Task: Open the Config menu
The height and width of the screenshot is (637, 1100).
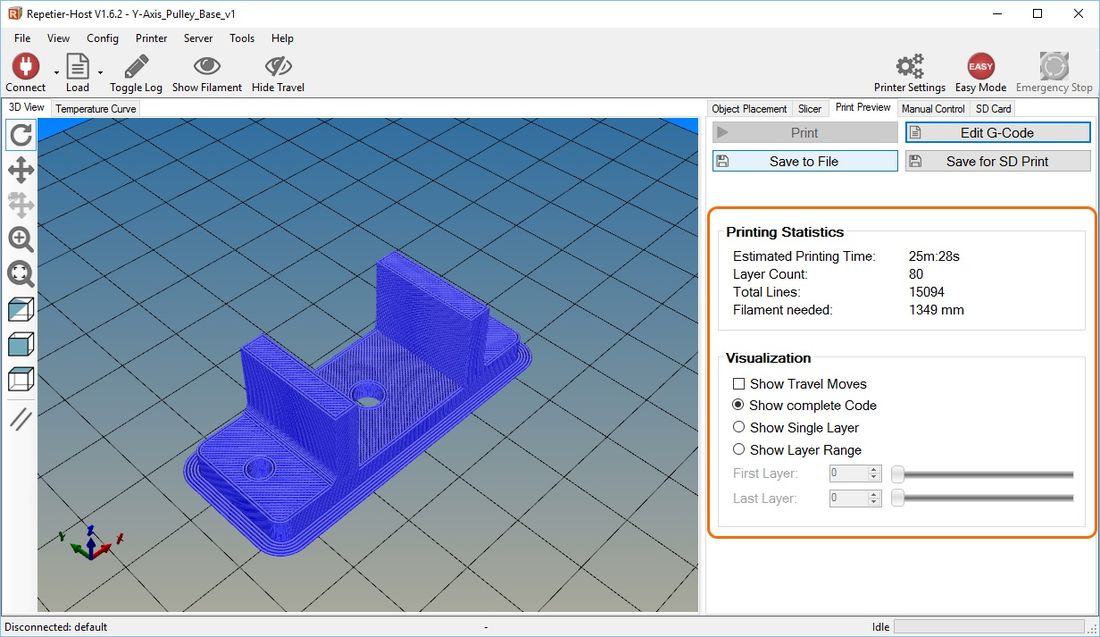Action: click(102, 38)
